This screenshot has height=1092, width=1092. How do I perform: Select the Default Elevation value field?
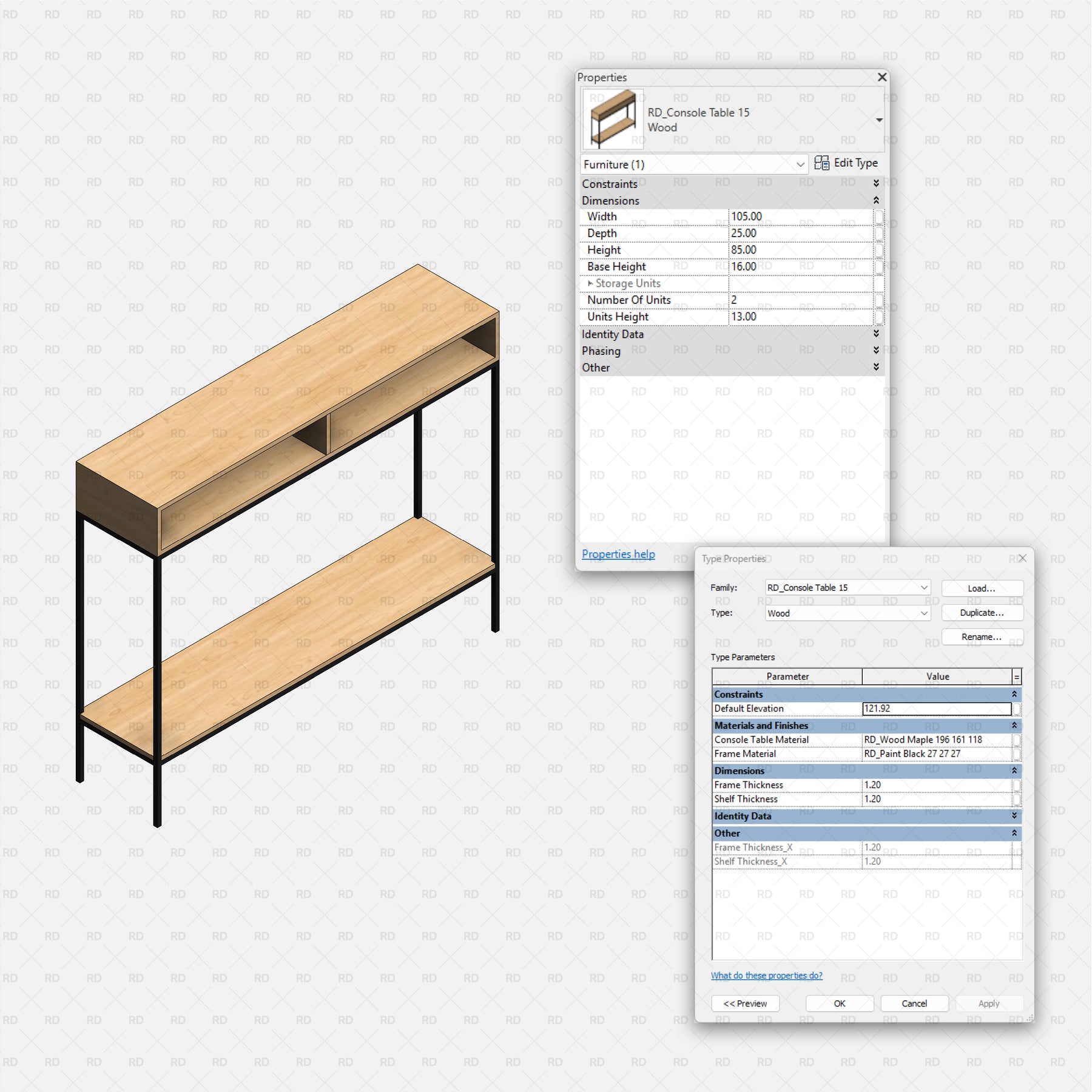click(936, 709)
